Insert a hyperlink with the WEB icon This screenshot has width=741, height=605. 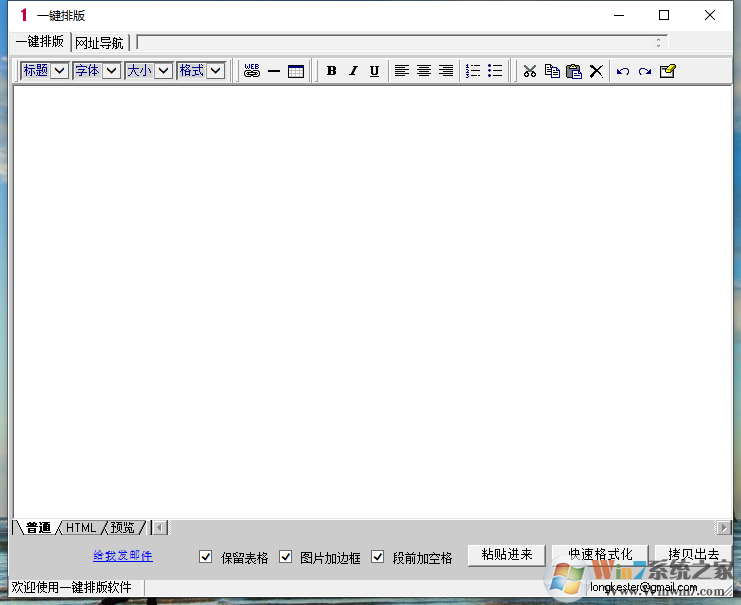coord(252,71)
